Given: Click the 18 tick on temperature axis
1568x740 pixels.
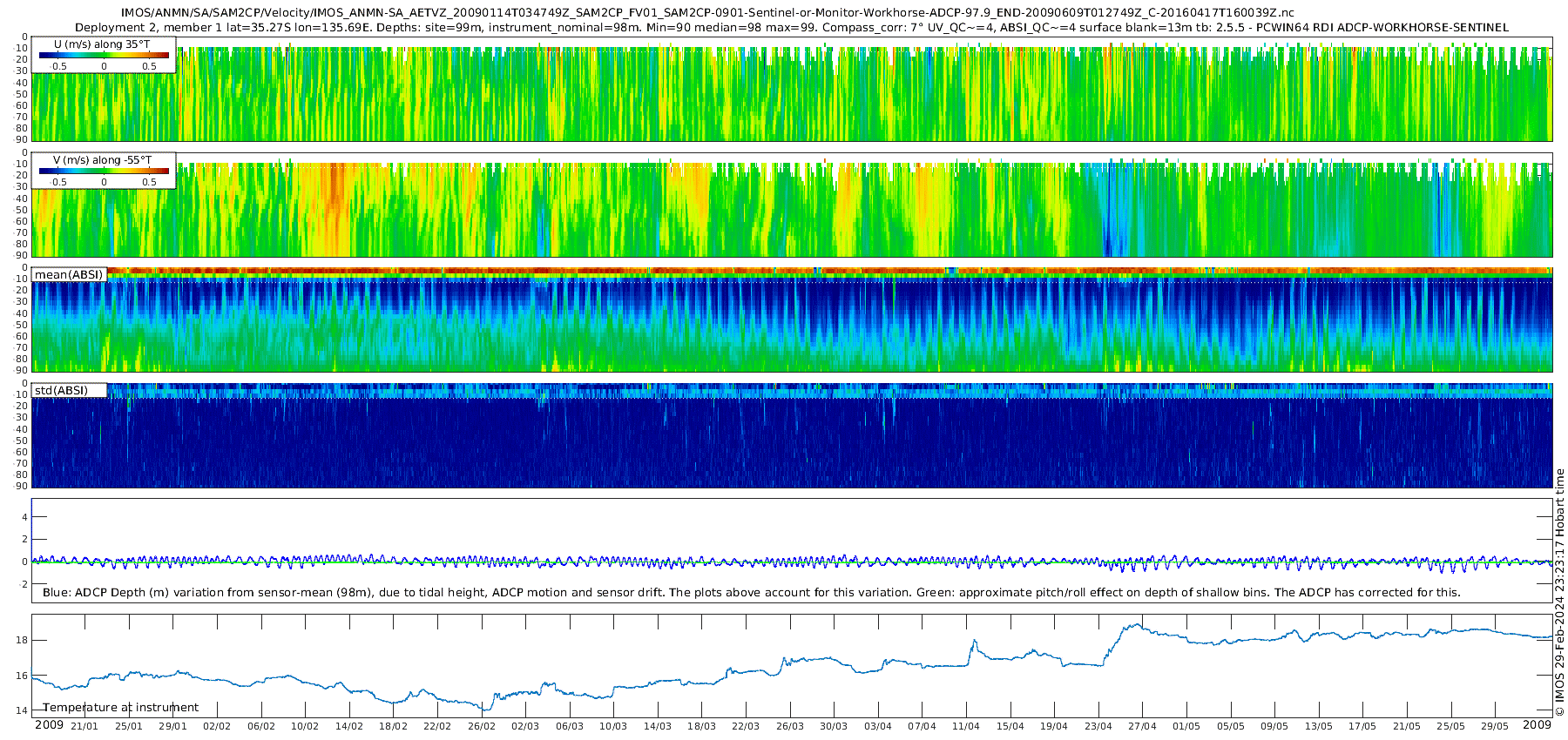Looking at the screenshot, I should click(22, 640).
